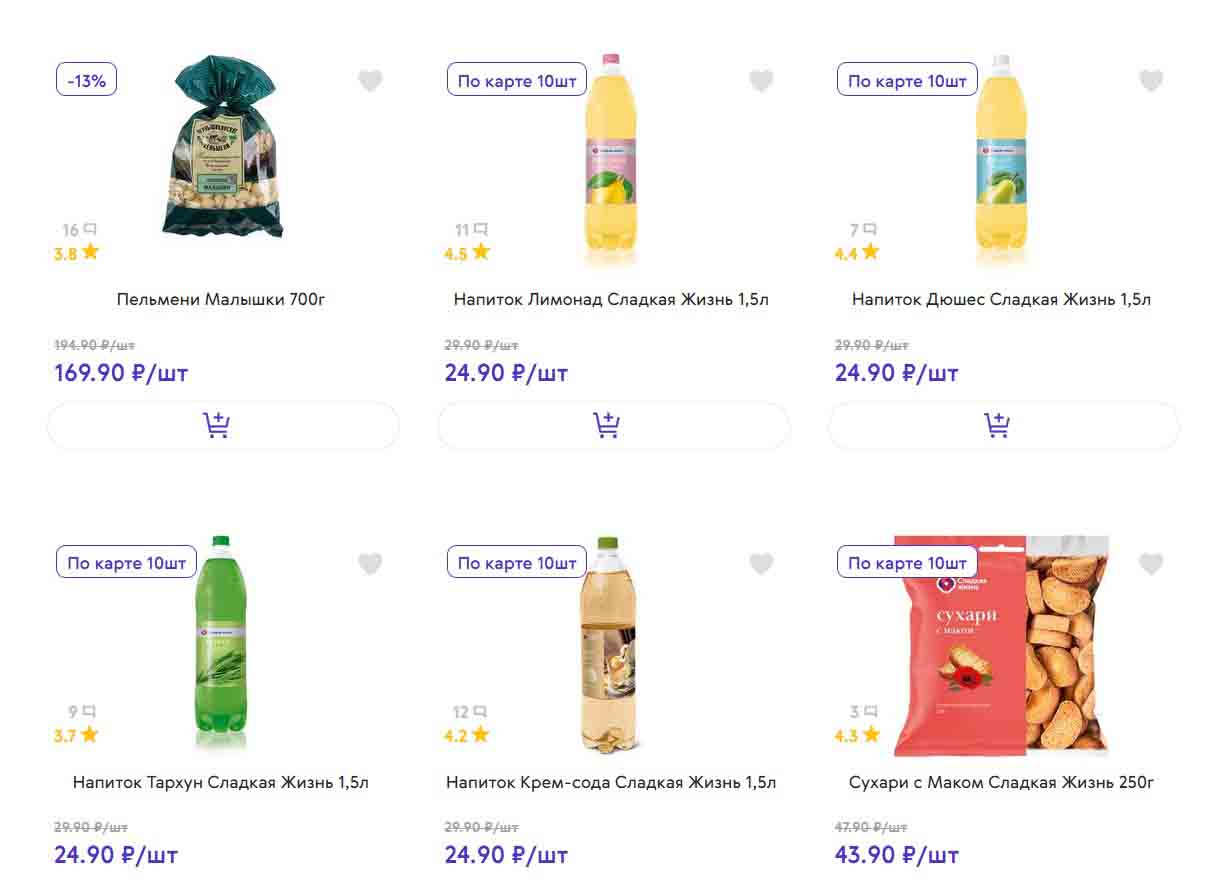The image size is (1206, 882).
Task: Open Пельмени Малышки 700г product title
Action: point(221,300)
